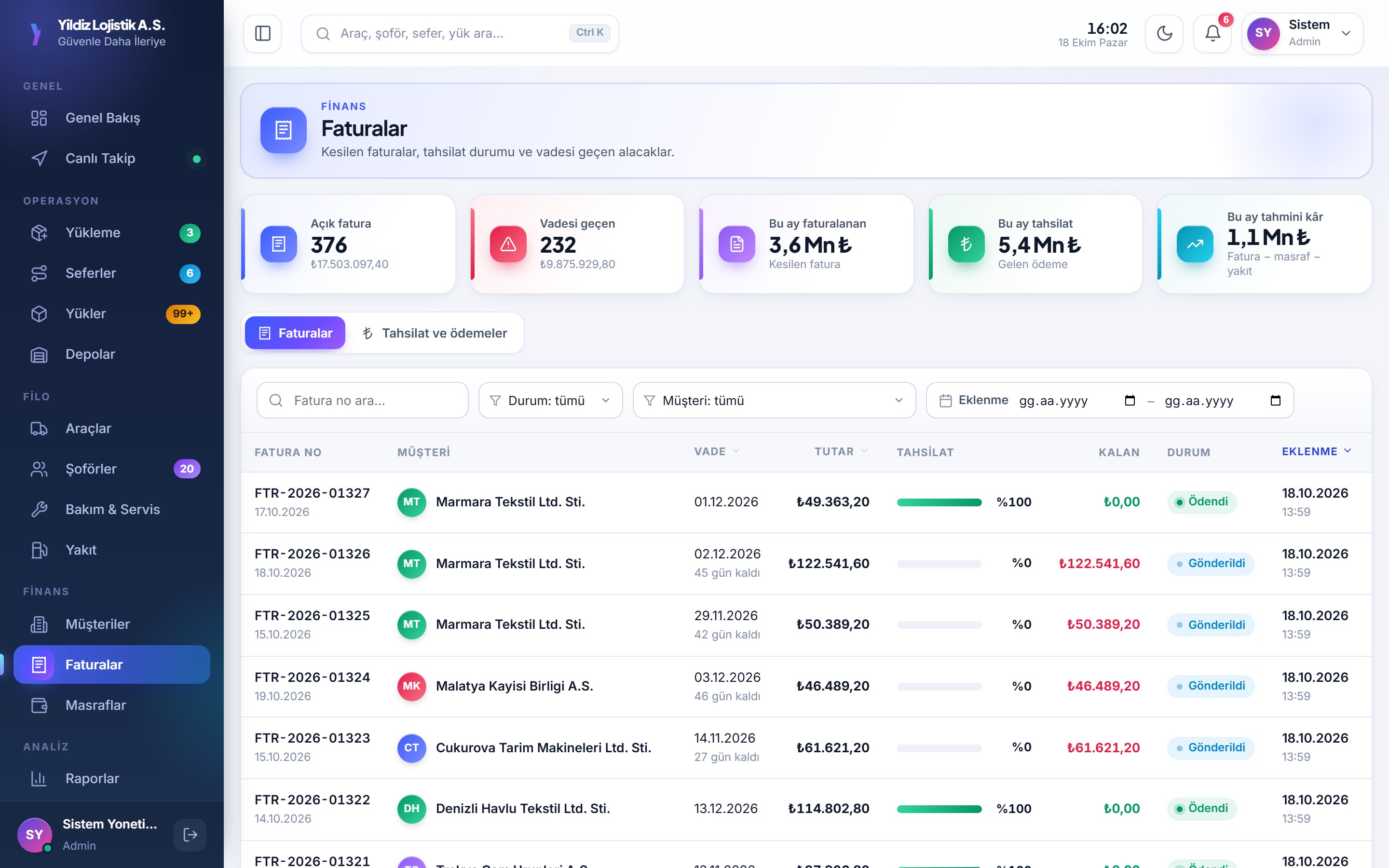Open Araçlar vehicles page
The image size is (1389, 868).
112,429
